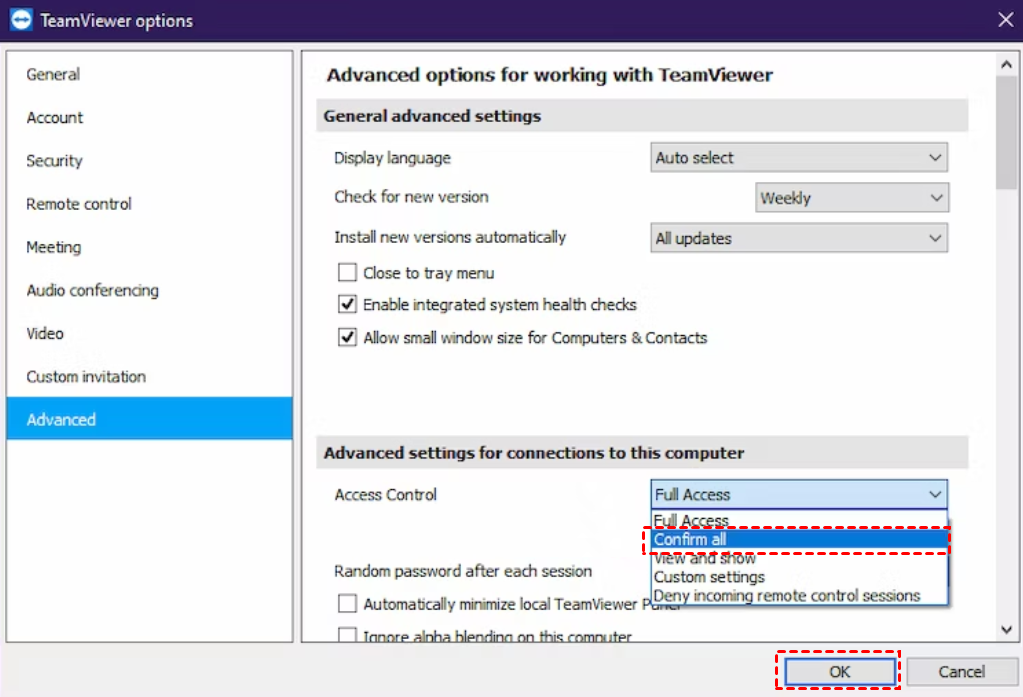Image resolution: width=1023 pixels, height=697 pixels.
Task: Click the scrollbar up arrow
Action: [1006, 65]
